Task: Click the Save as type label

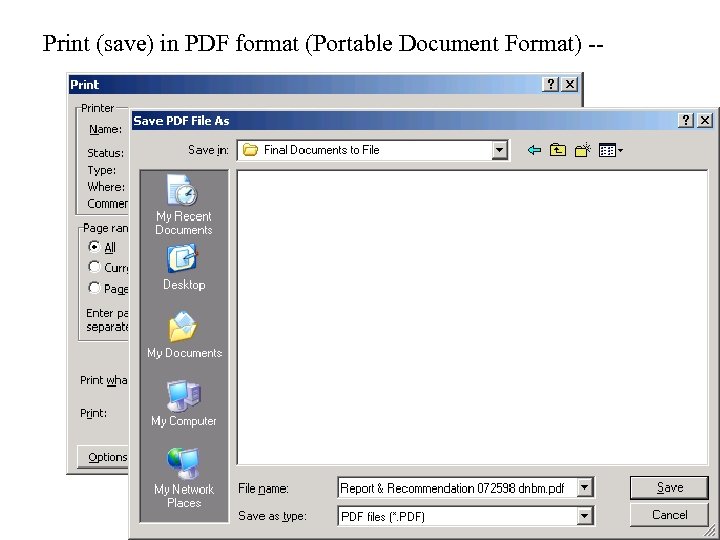Action: click(272, 517)
